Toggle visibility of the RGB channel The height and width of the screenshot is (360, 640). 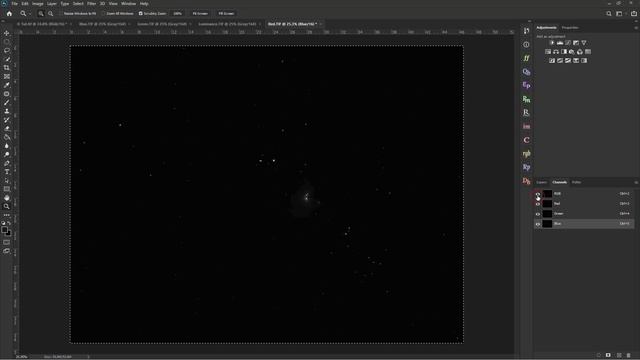[x=538, y=194]
